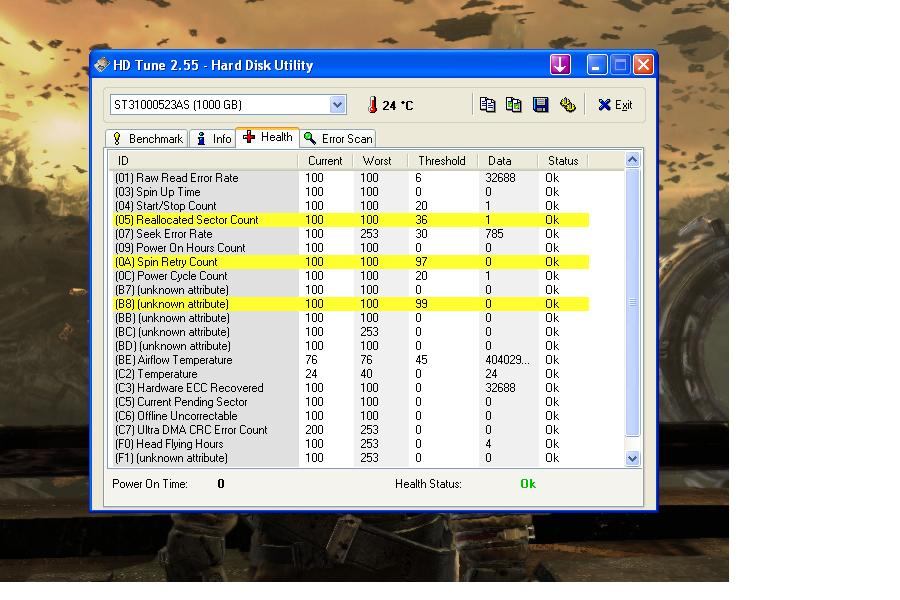This screenshot has height=600, width=900.
Task: Select the (BB) unknown attribute row
Action: pos(350,318)
